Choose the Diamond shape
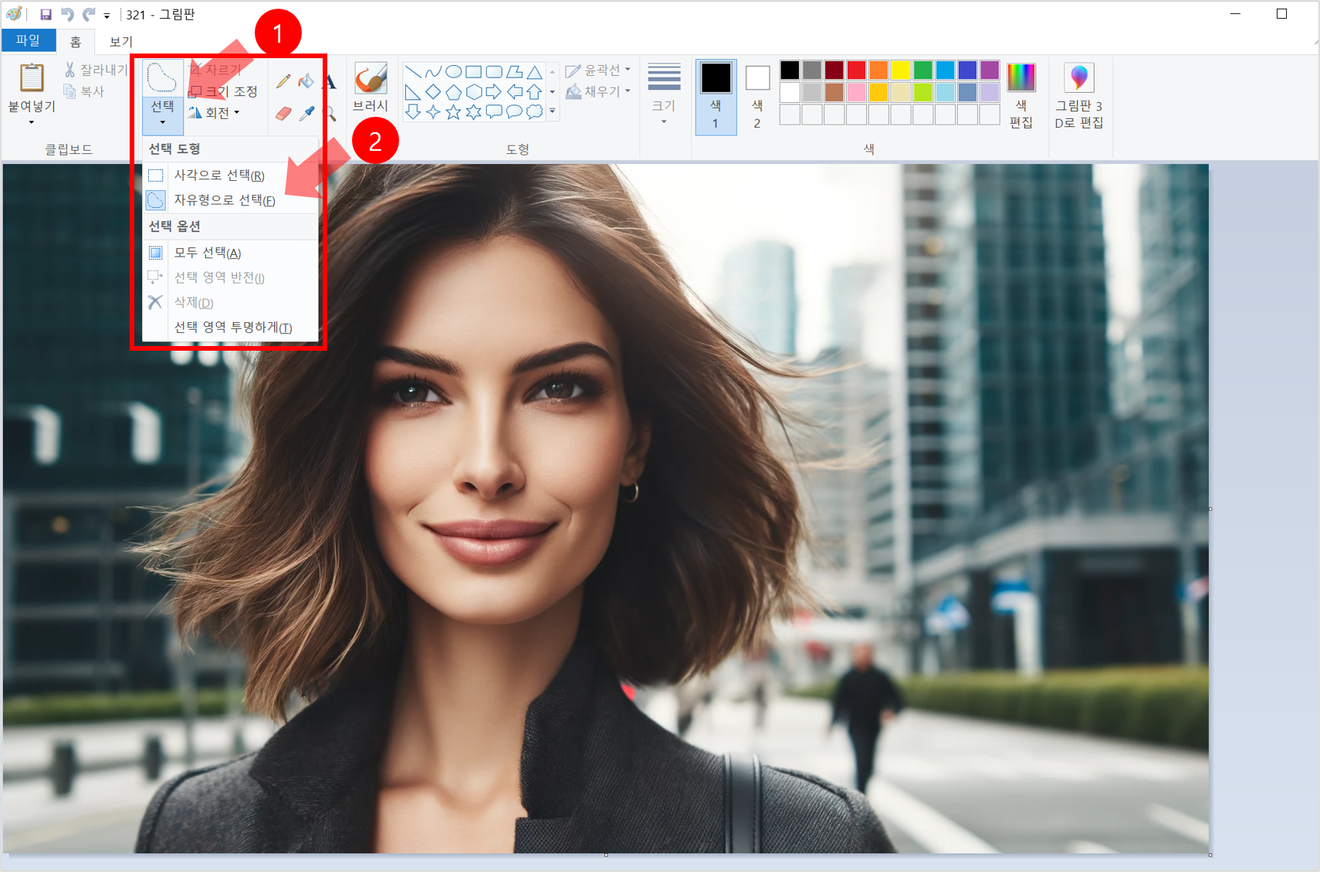The height and width of the screenshot is (872, 1320). (x=433, y=92)
